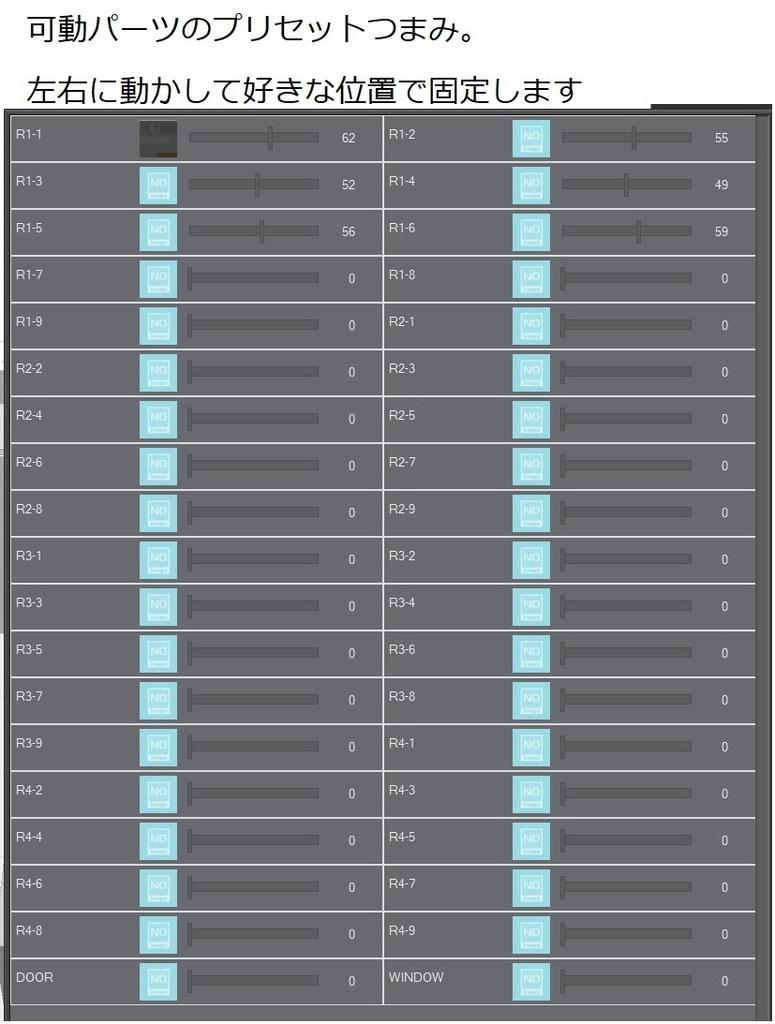Select the R3-1 NO image thumbnail icon

158,560
